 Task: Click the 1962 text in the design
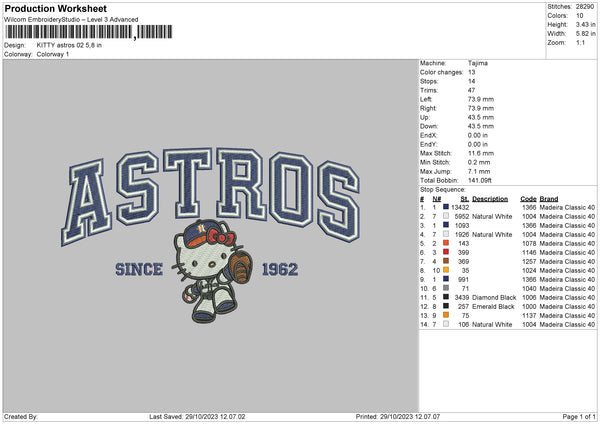coord(280,269)
